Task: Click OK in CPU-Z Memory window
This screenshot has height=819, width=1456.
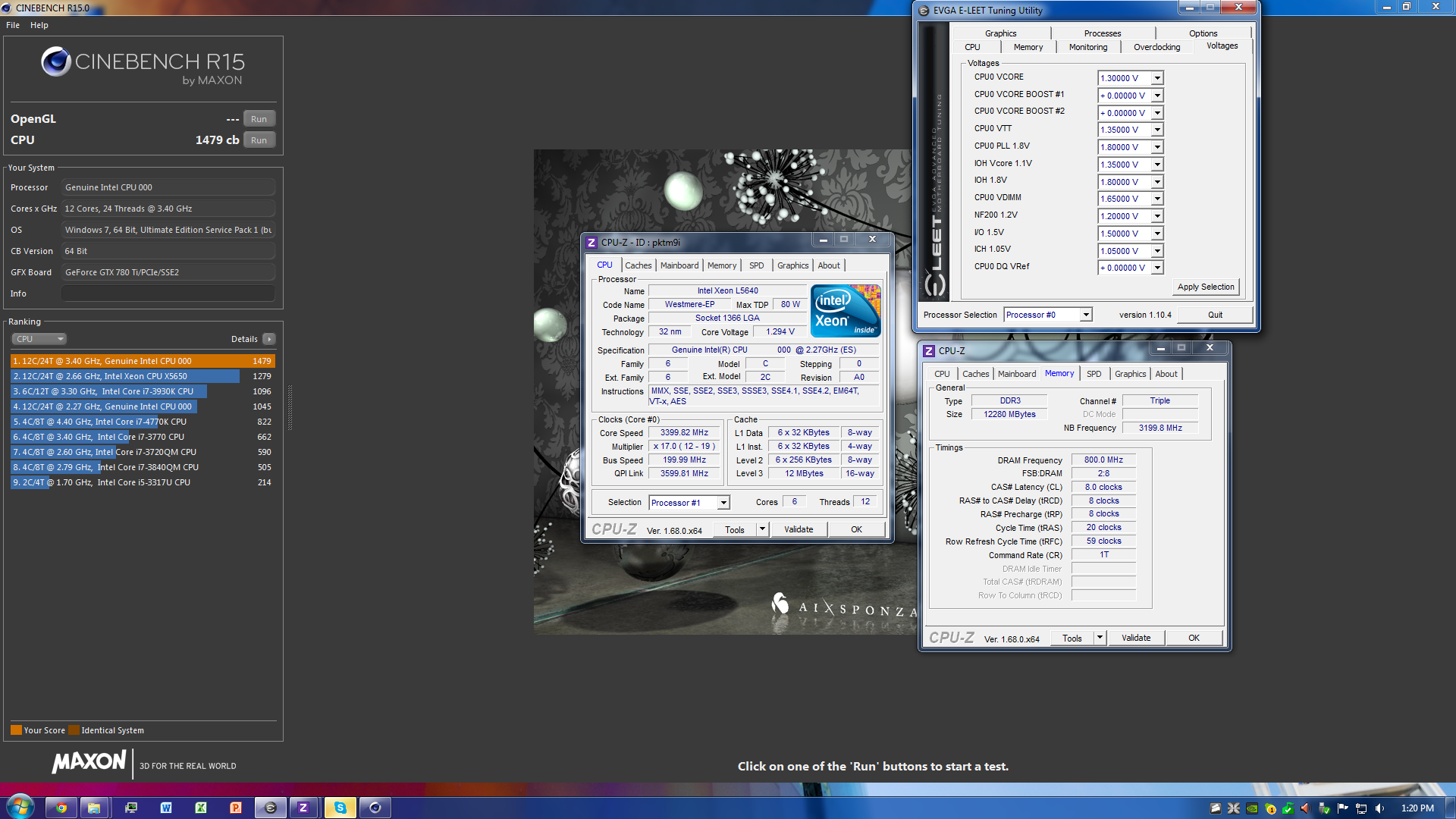Action: 1194,638
